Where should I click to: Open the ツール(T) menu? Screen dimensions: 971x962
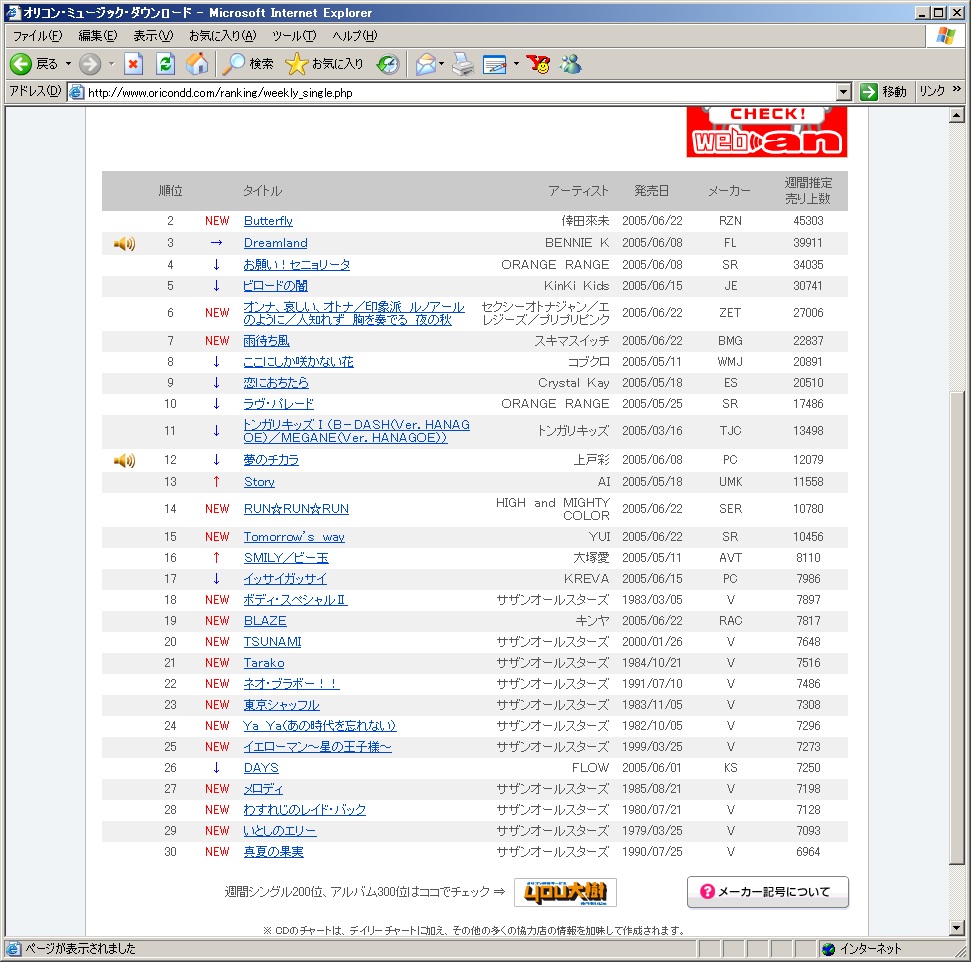point(294,36)
